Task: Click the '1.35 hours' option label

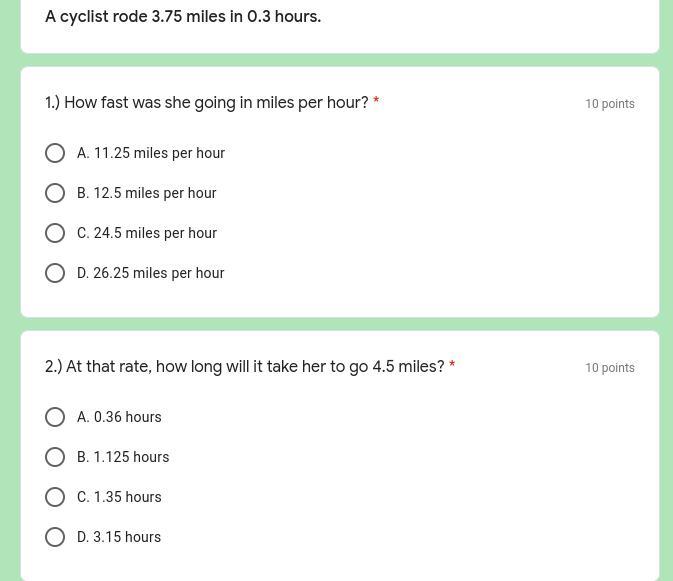Action: tap(127, 497)
